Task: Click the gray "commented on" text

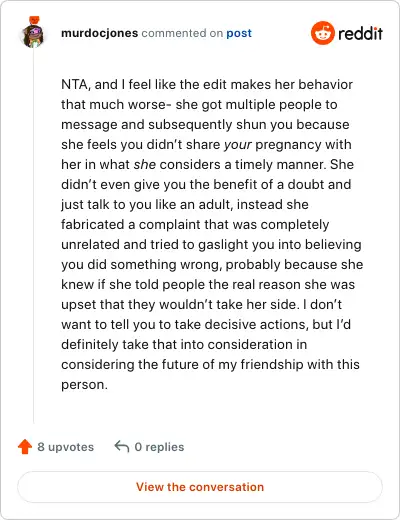Action: [x=182, y=33]
